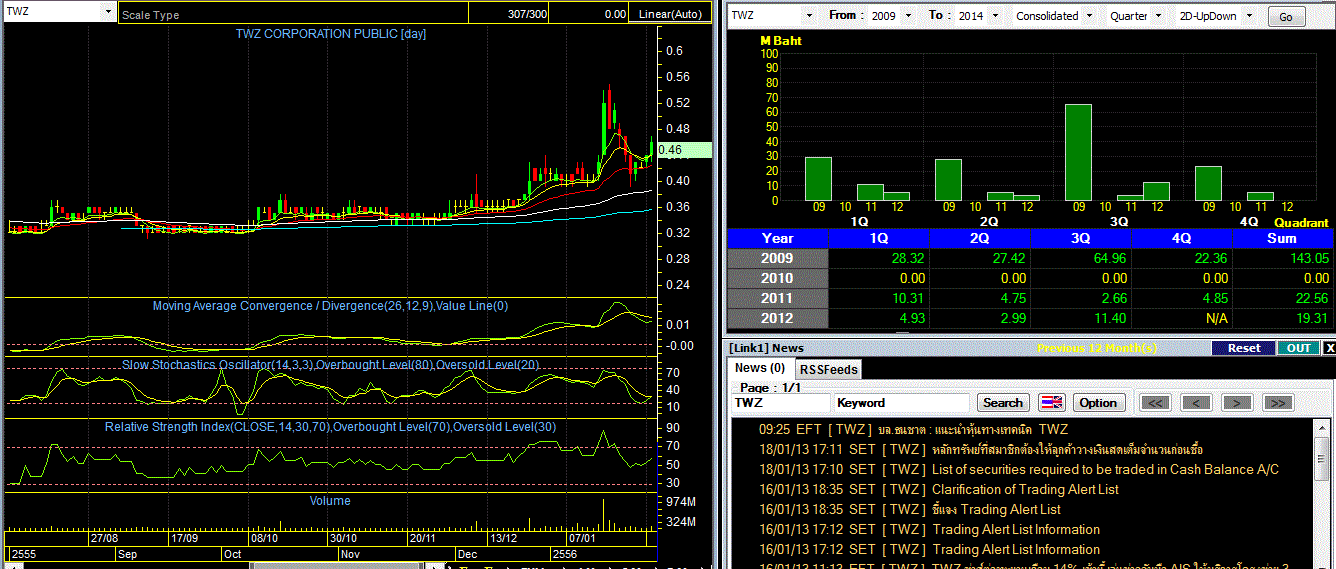Click the 22.56 sum cell for 2011
The height and width of the screenshot is (569, 1336).
point(1283,298)
